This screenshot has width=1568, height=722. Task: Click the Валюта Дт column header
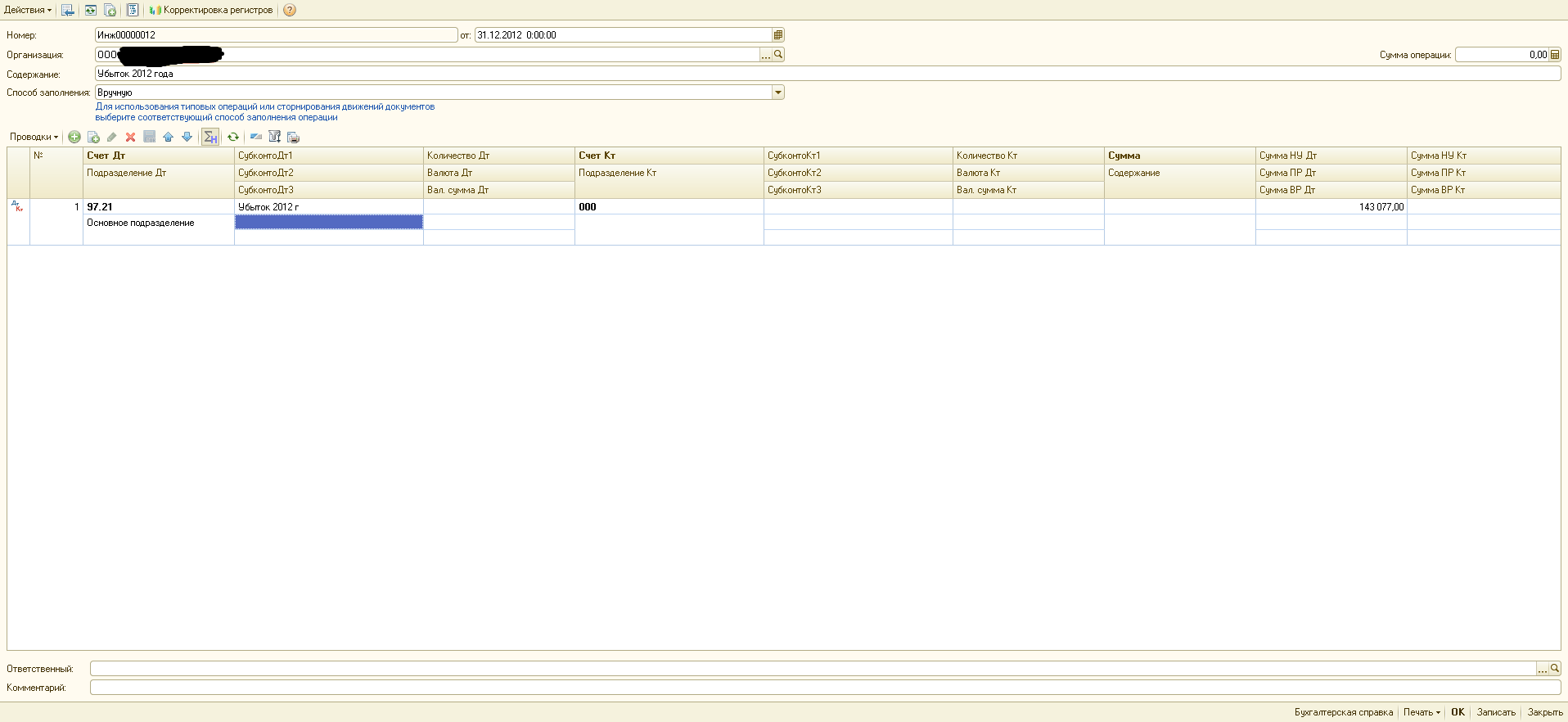(499, 173)
